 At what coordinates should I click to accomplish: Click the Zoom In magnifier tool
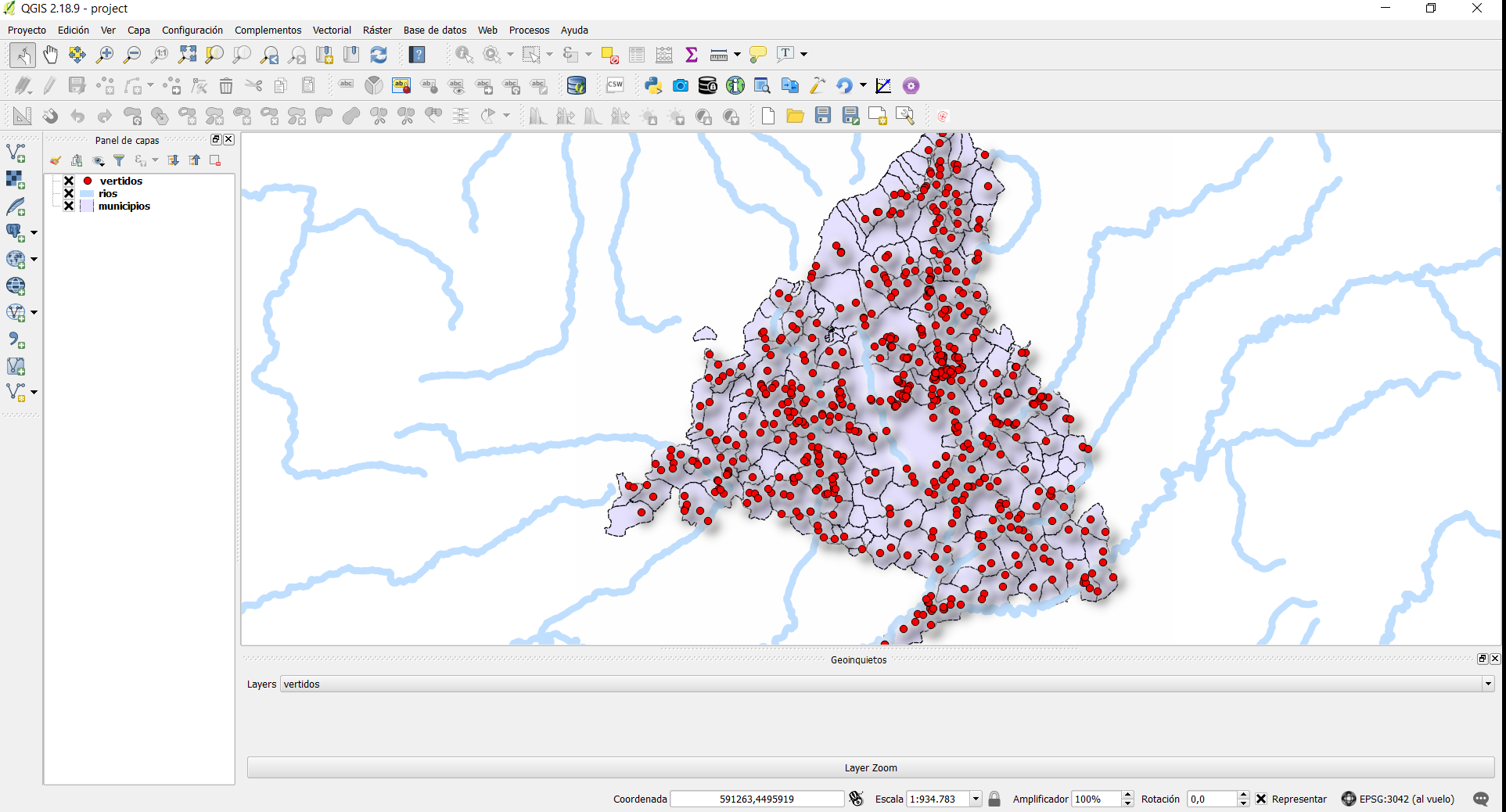point(104,54)
